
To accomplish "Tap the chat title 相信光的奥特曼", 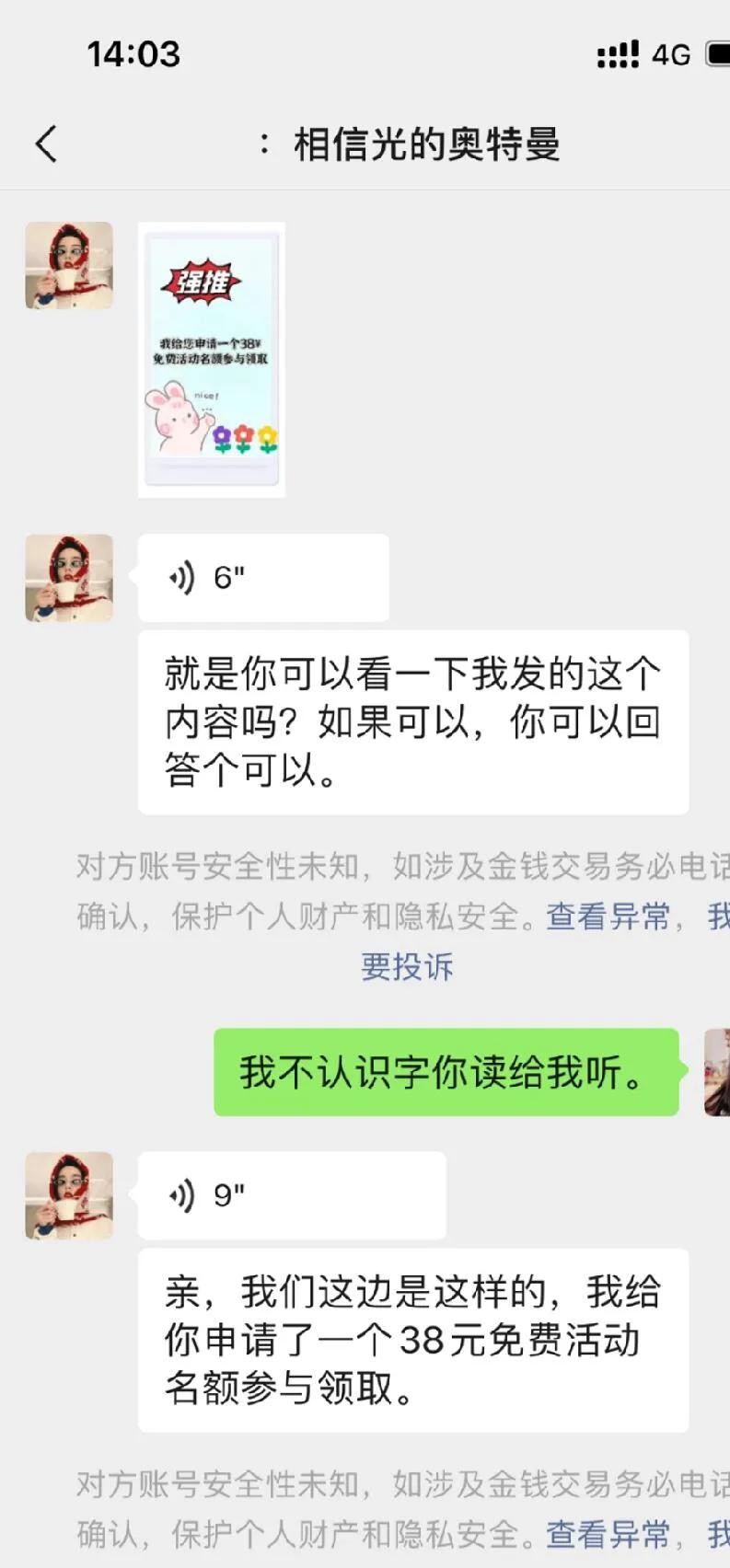I will point(426,144).
